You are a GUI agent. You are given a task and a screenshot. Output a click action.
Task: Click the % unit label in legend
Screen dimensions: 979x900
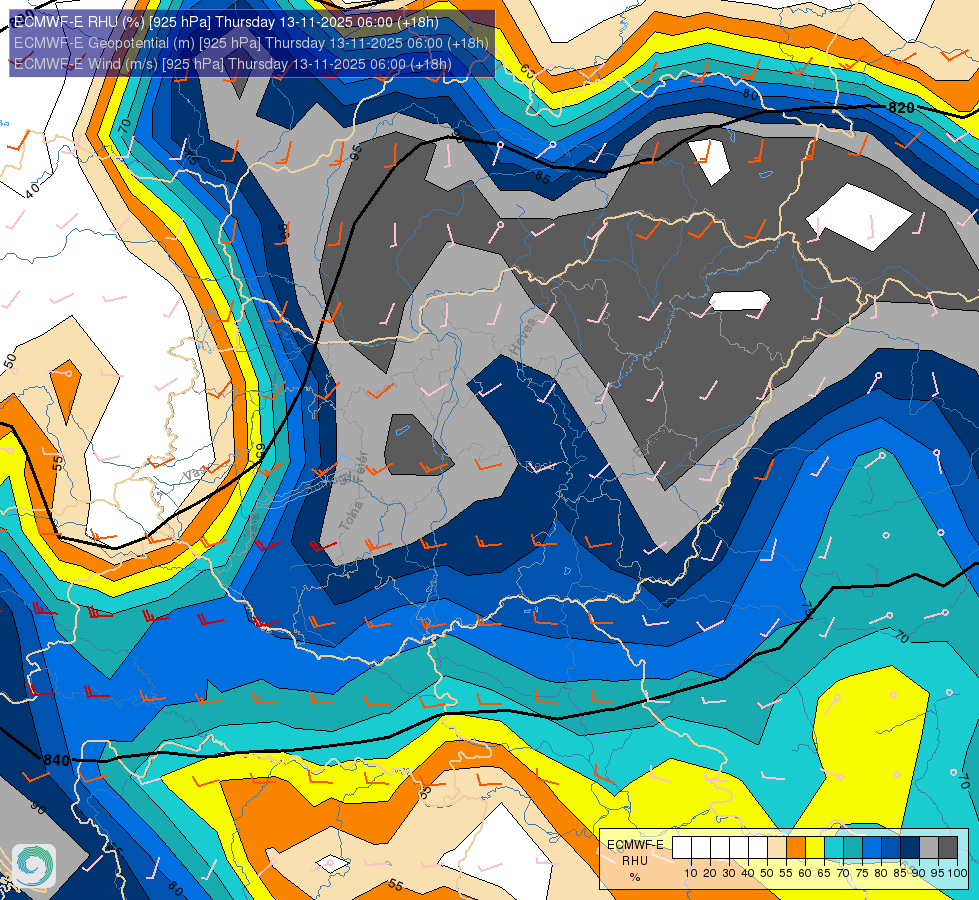coord(635,877)
